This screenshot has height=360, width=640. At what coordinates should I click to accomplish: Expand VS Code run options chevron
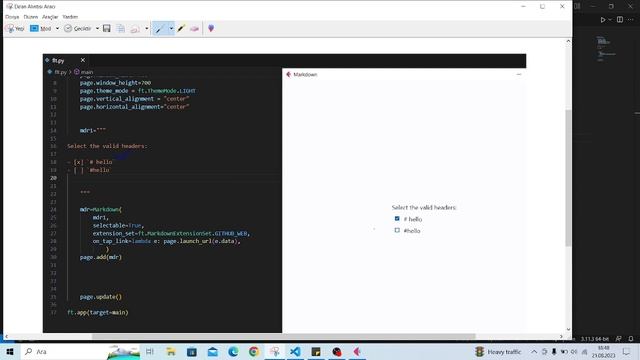(x=610, y=20)
